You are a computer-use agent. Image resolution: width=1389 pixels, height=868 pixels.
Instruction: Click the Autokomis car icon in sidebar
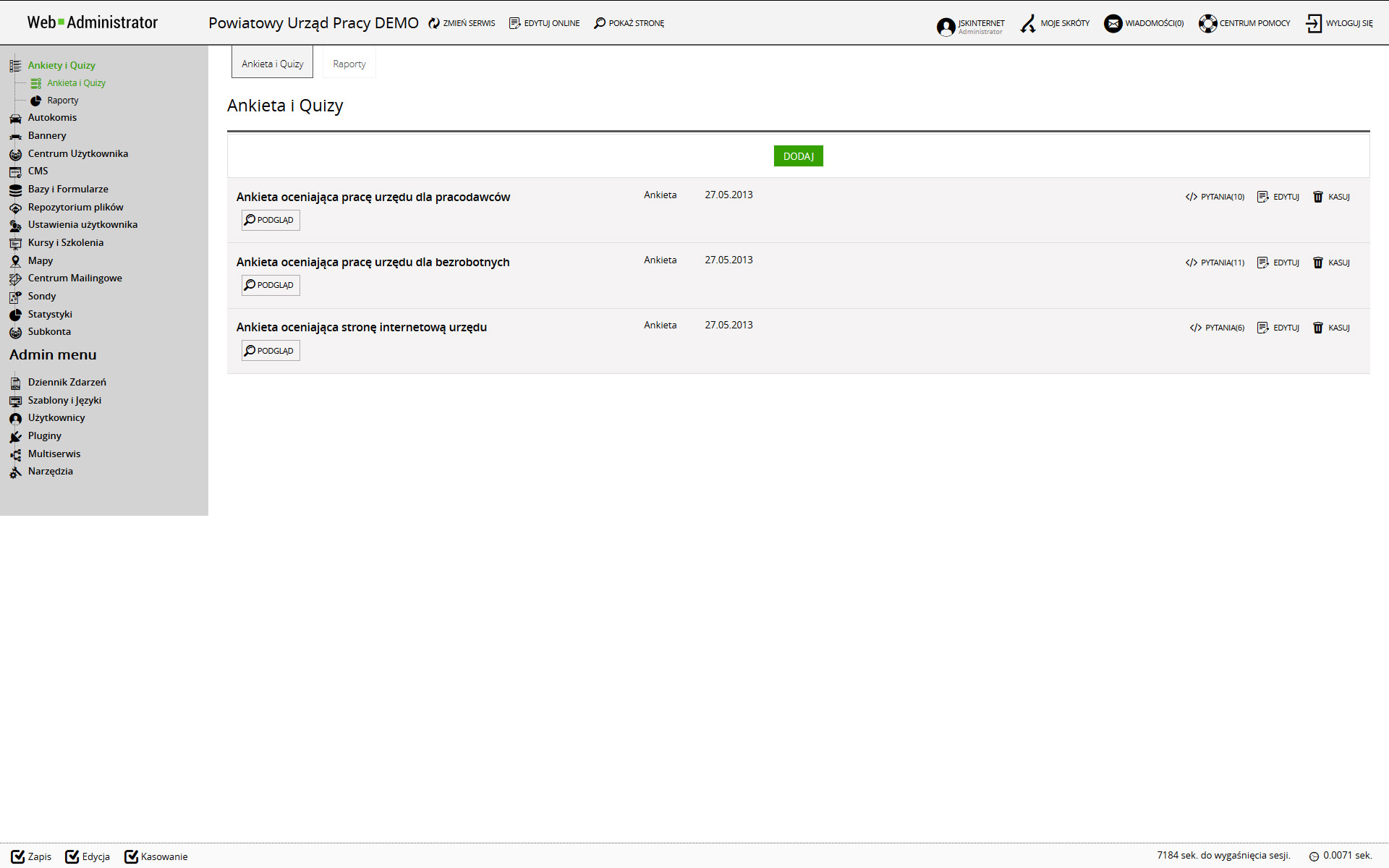click(15, 118)
